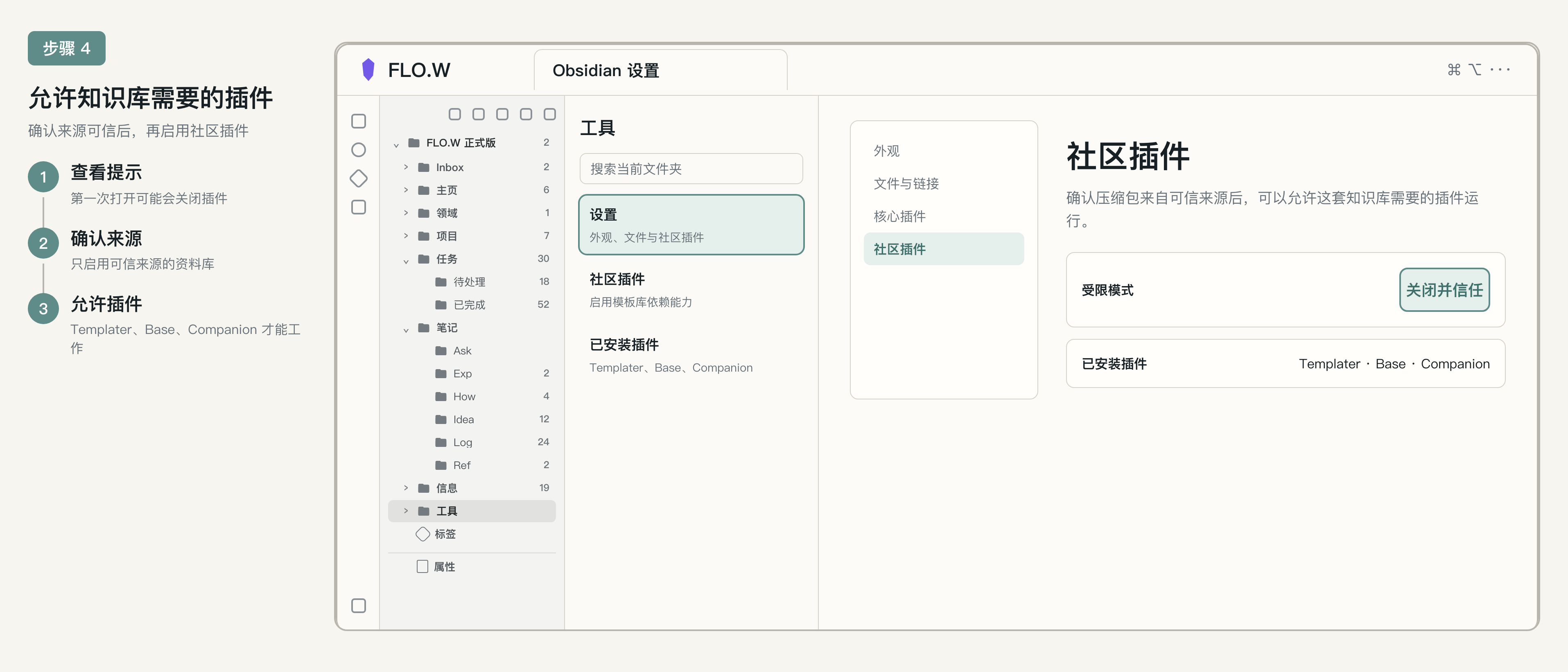Click the count 19 beside 信息
Image resolution: width=1568 pixels, height=672 pixels.
(544, 487)
